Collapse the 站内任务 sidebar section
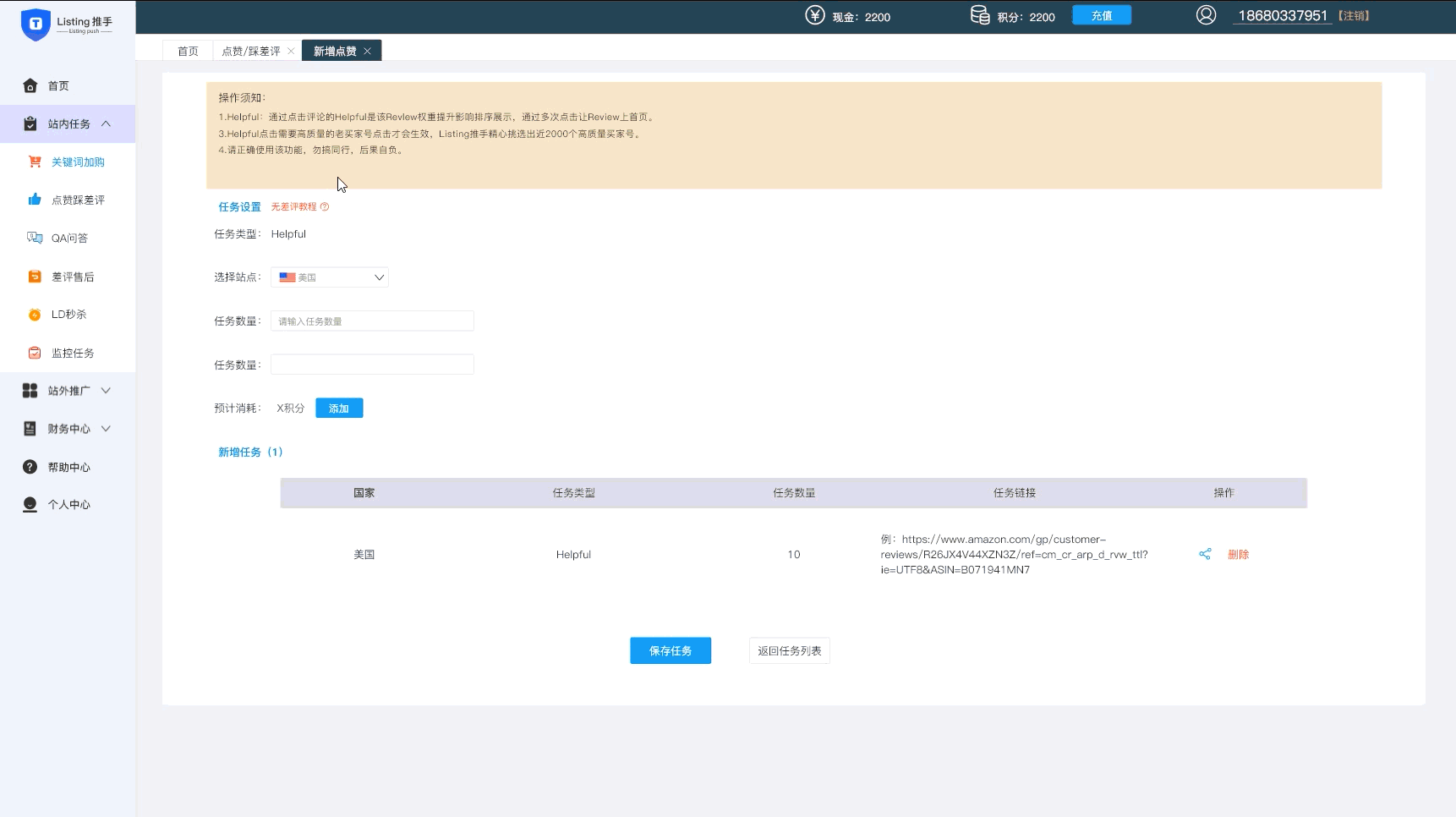Image resolution: width=1456 pixels, height=817 pixels. (106, 123)
